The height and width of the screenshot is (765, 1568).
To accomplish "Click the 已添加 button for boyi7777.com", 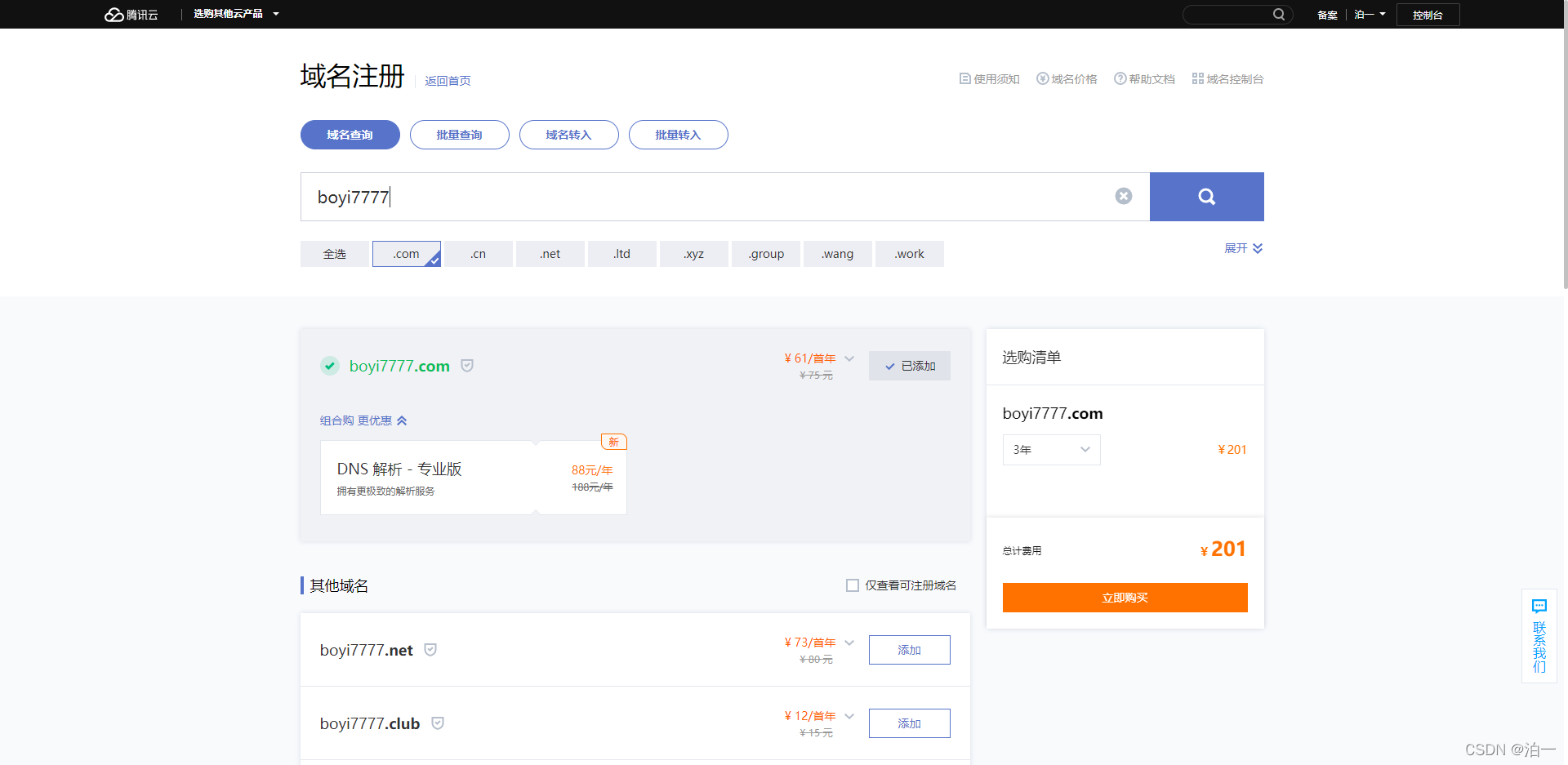I will pyautogui.click(x=910, y=366).
